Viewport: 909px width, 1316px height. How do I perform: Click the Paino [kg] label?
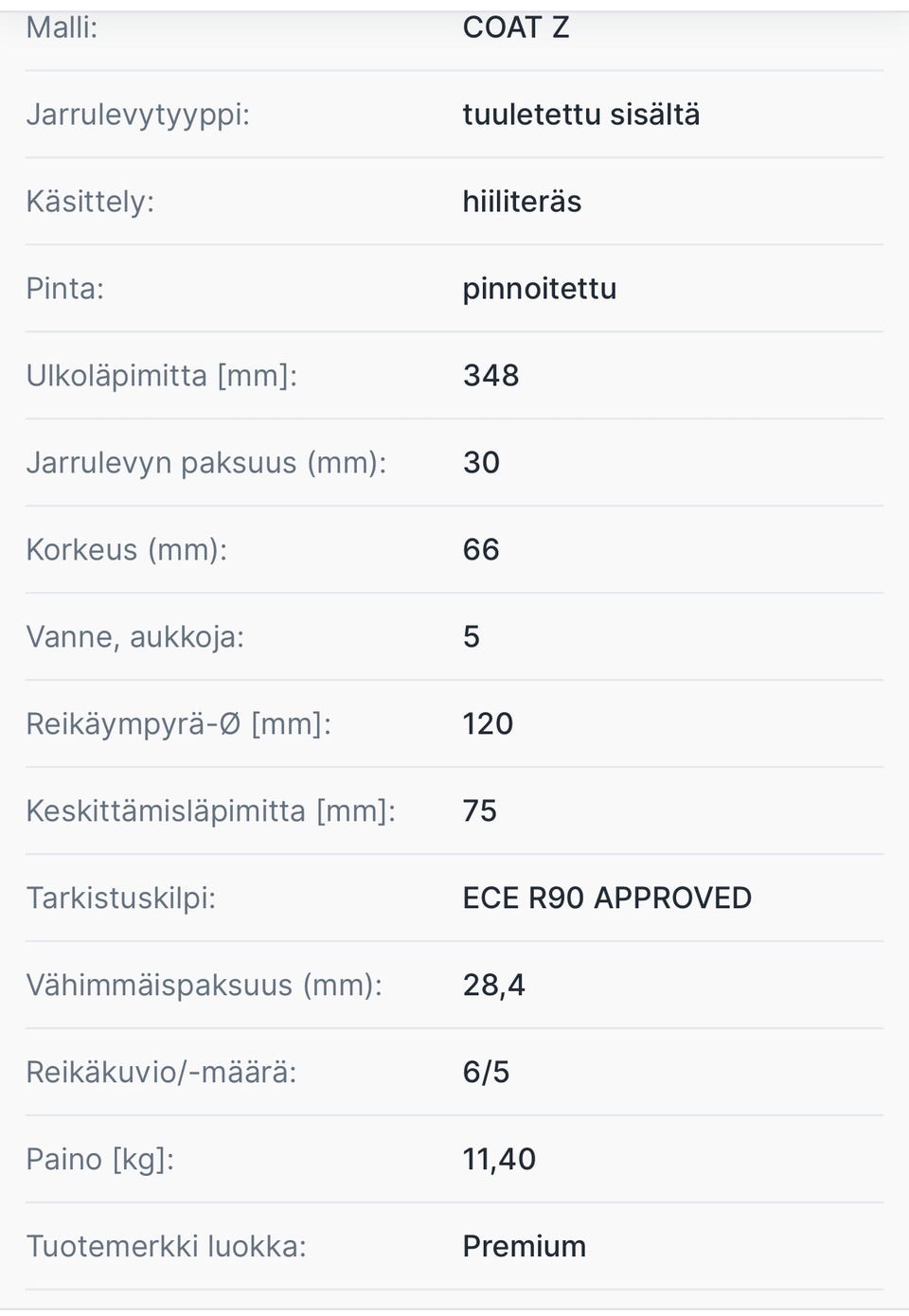tap(99, 1160)
